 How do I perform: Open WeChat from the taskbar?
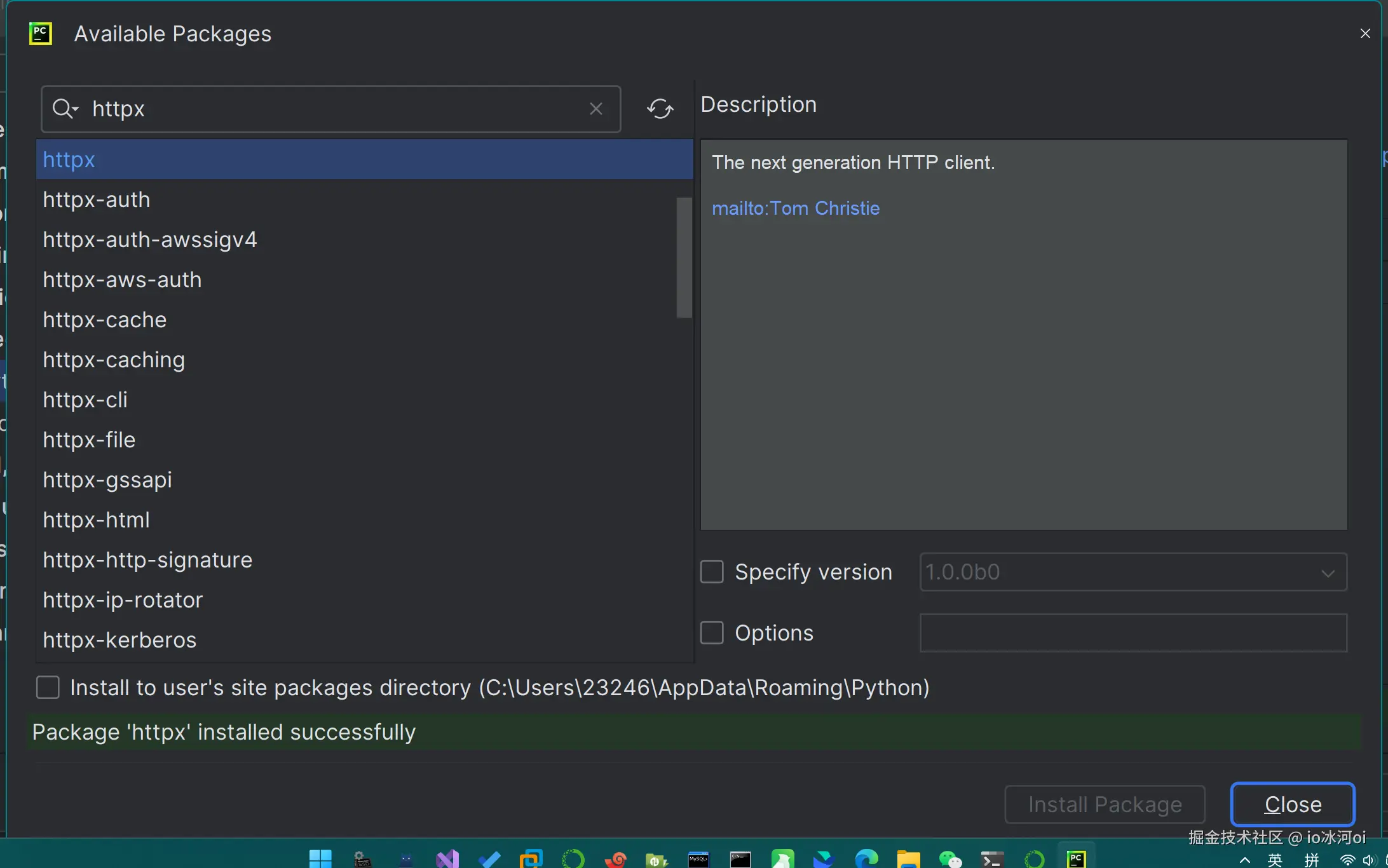pos(950,858)
